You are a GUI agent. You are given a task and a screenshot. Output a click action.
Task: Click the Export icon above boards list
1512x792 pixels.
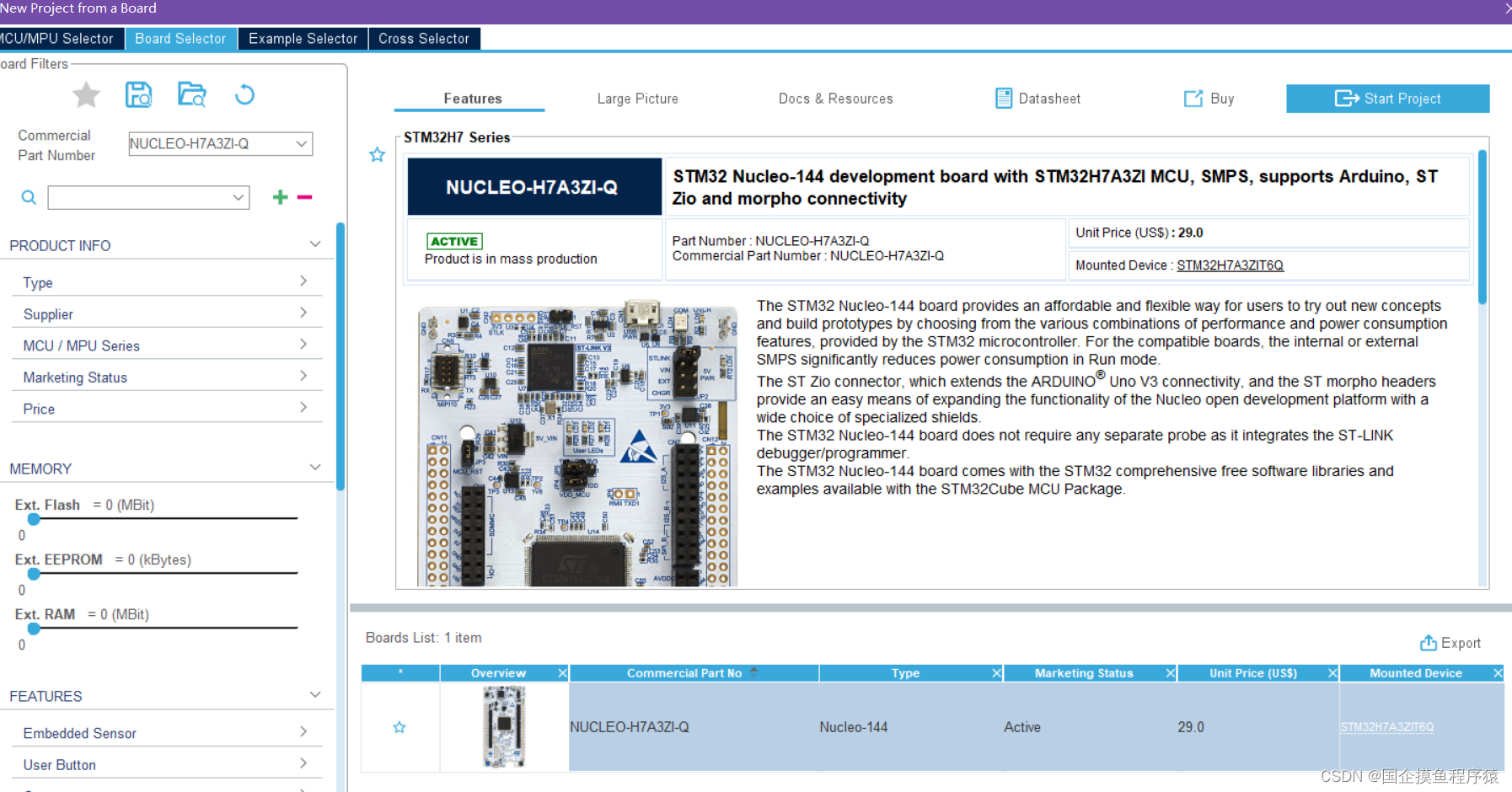click(x=1429, y=643)
